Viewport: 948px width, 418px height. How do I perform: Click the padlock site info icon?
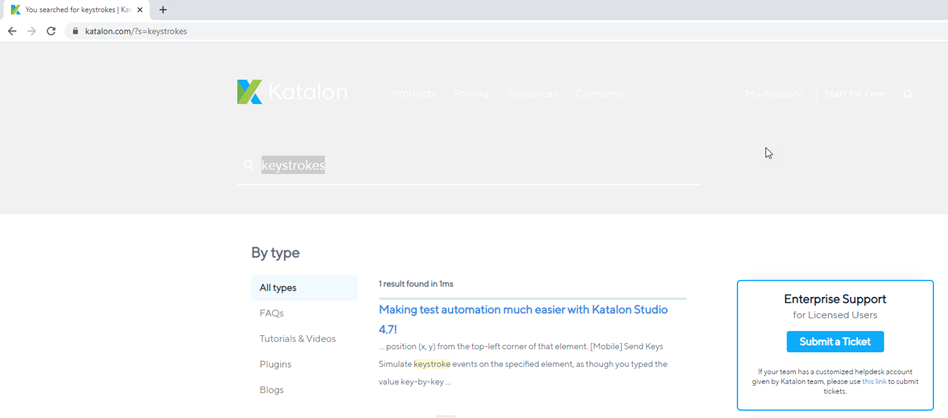[x=76, y=31]
